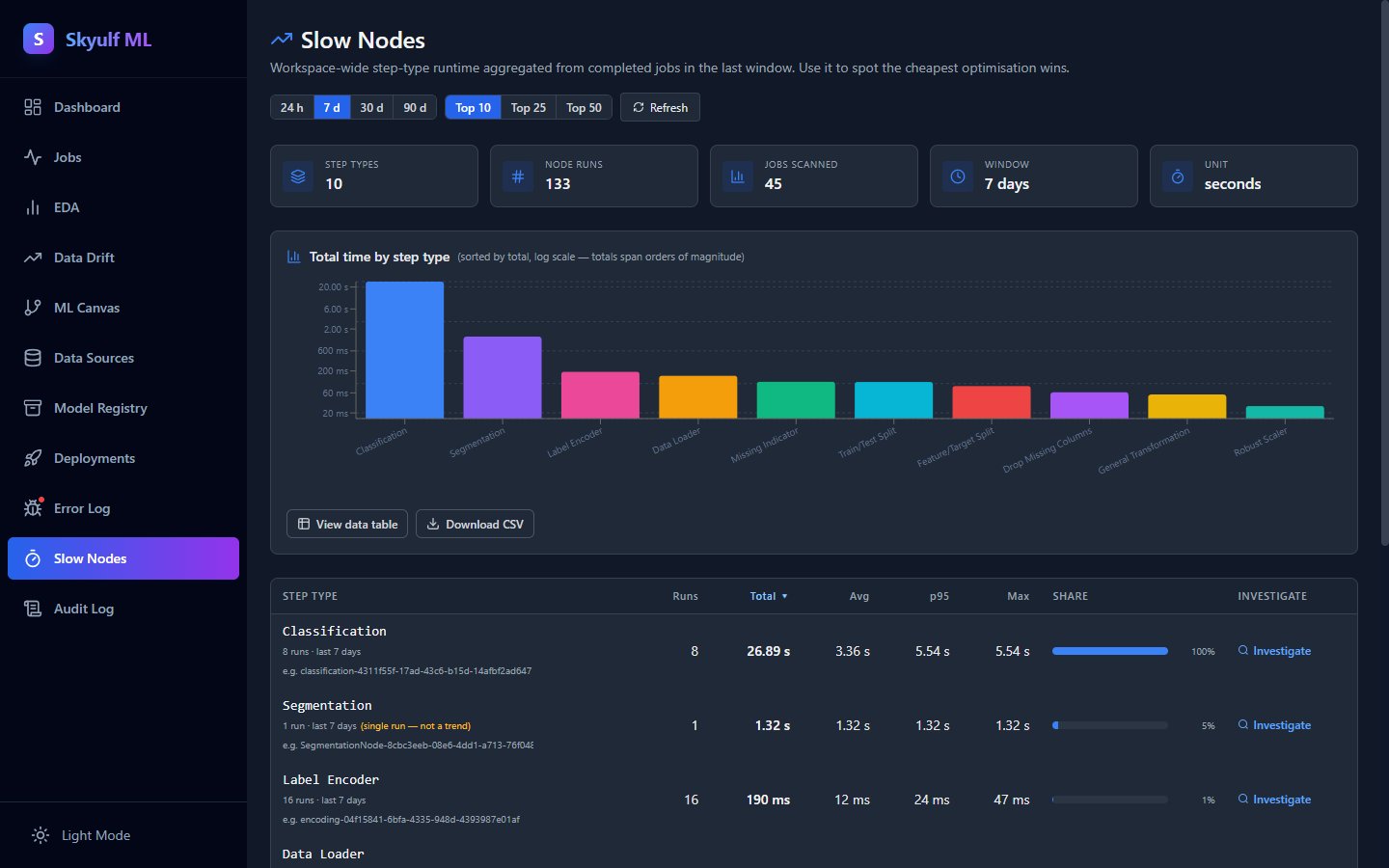1389x868 pixels.
Task: Go to Data Drift
Action: pos(123,258)
